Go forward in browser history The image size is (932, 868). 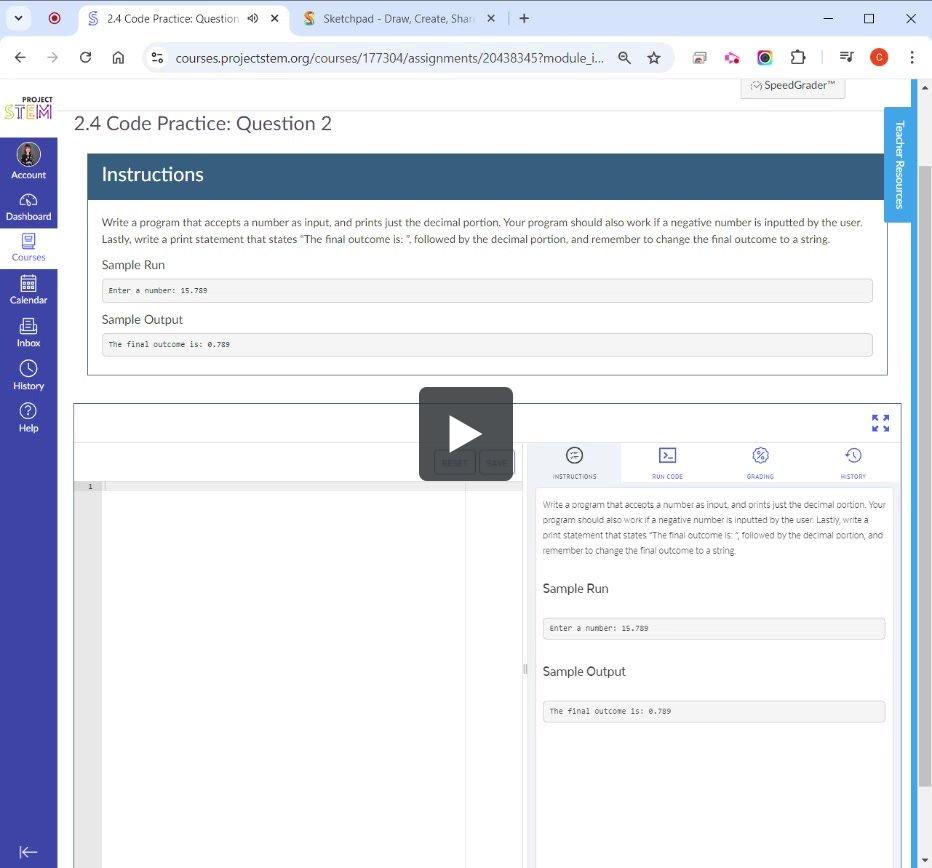click(53, 58)
